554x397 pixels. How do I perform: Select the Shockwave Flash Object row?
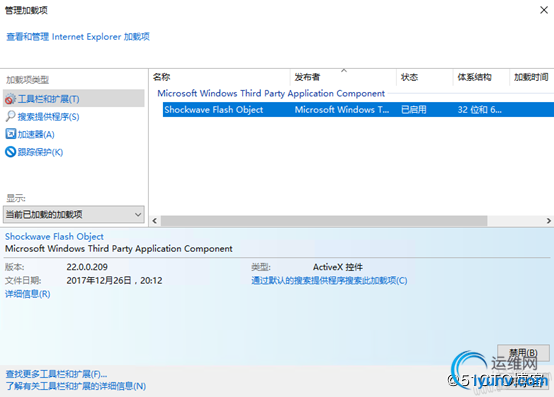point(358,109)
